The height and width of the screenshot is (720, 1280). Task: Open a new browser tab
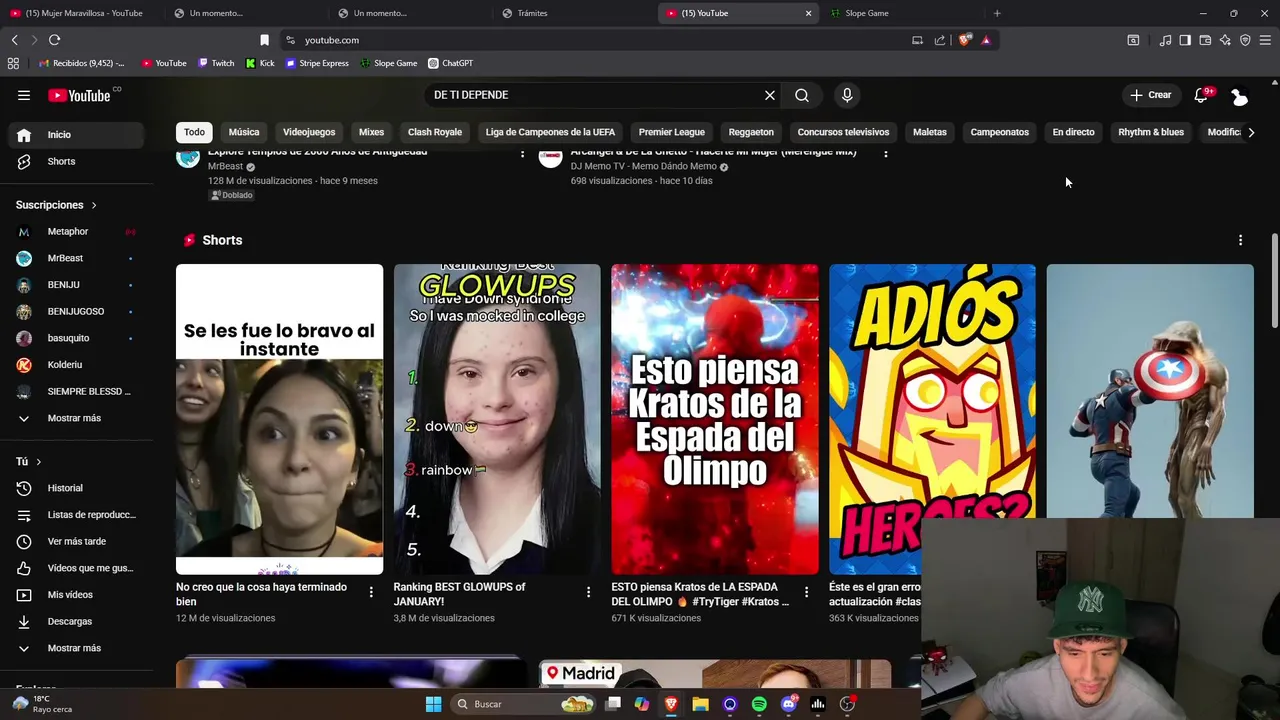click(997, 13)
